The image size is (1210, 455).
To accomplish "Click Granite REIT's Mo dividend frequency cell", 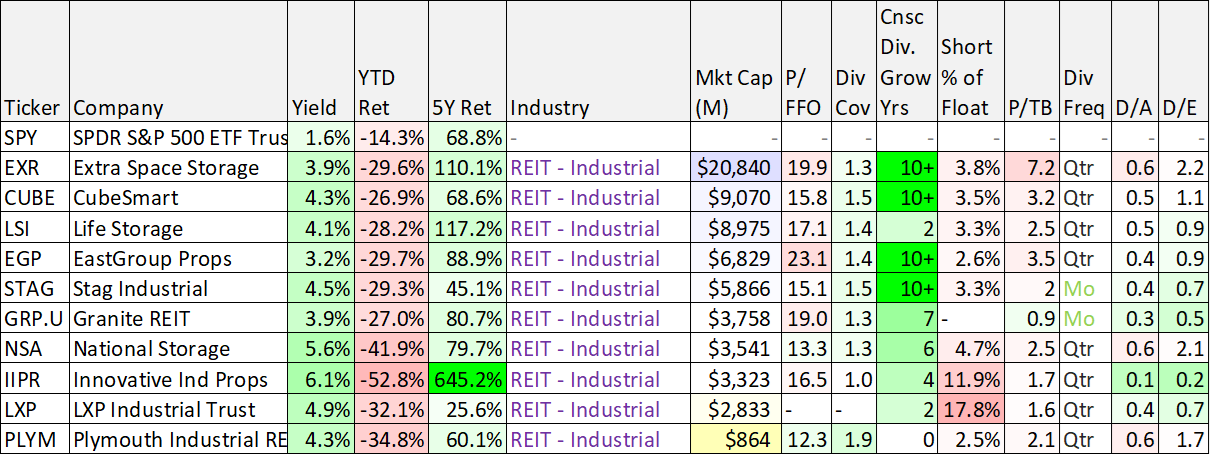I will pyautogui.click(x=1085, y=318).
